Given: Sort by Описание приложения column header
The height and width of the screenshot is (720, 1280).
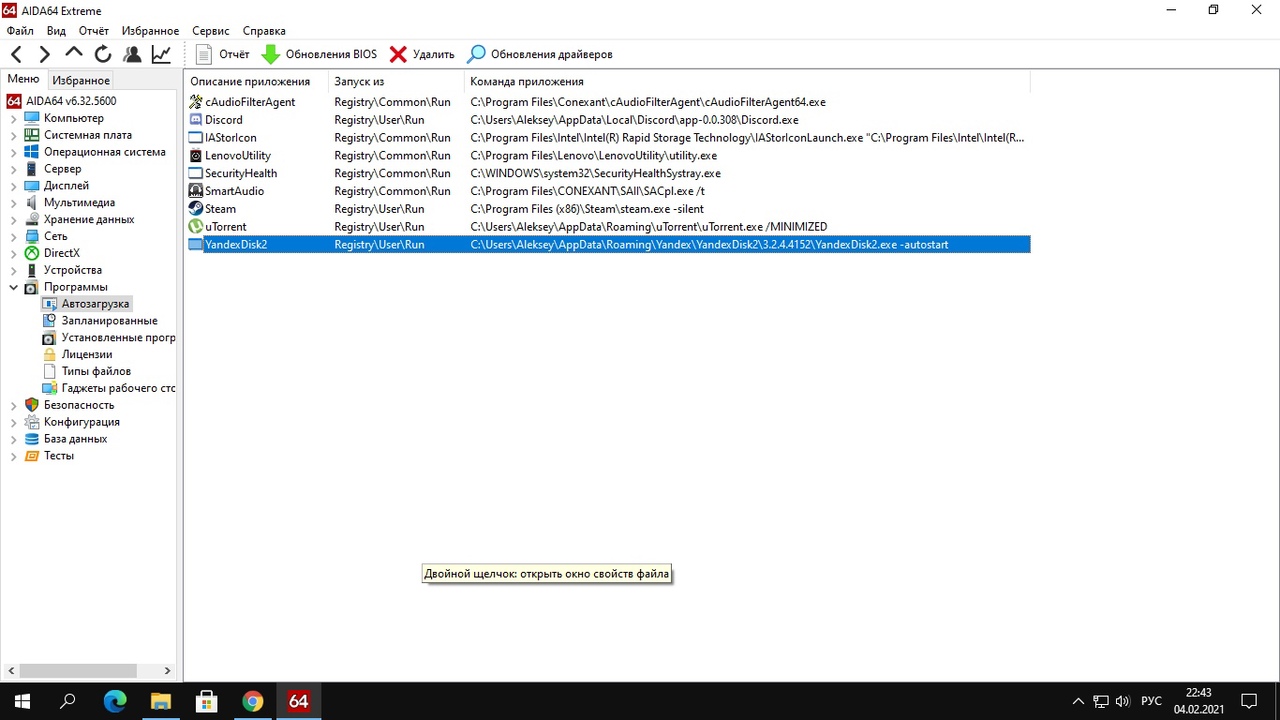Looking at the screenshot, I should coord(257,81).
